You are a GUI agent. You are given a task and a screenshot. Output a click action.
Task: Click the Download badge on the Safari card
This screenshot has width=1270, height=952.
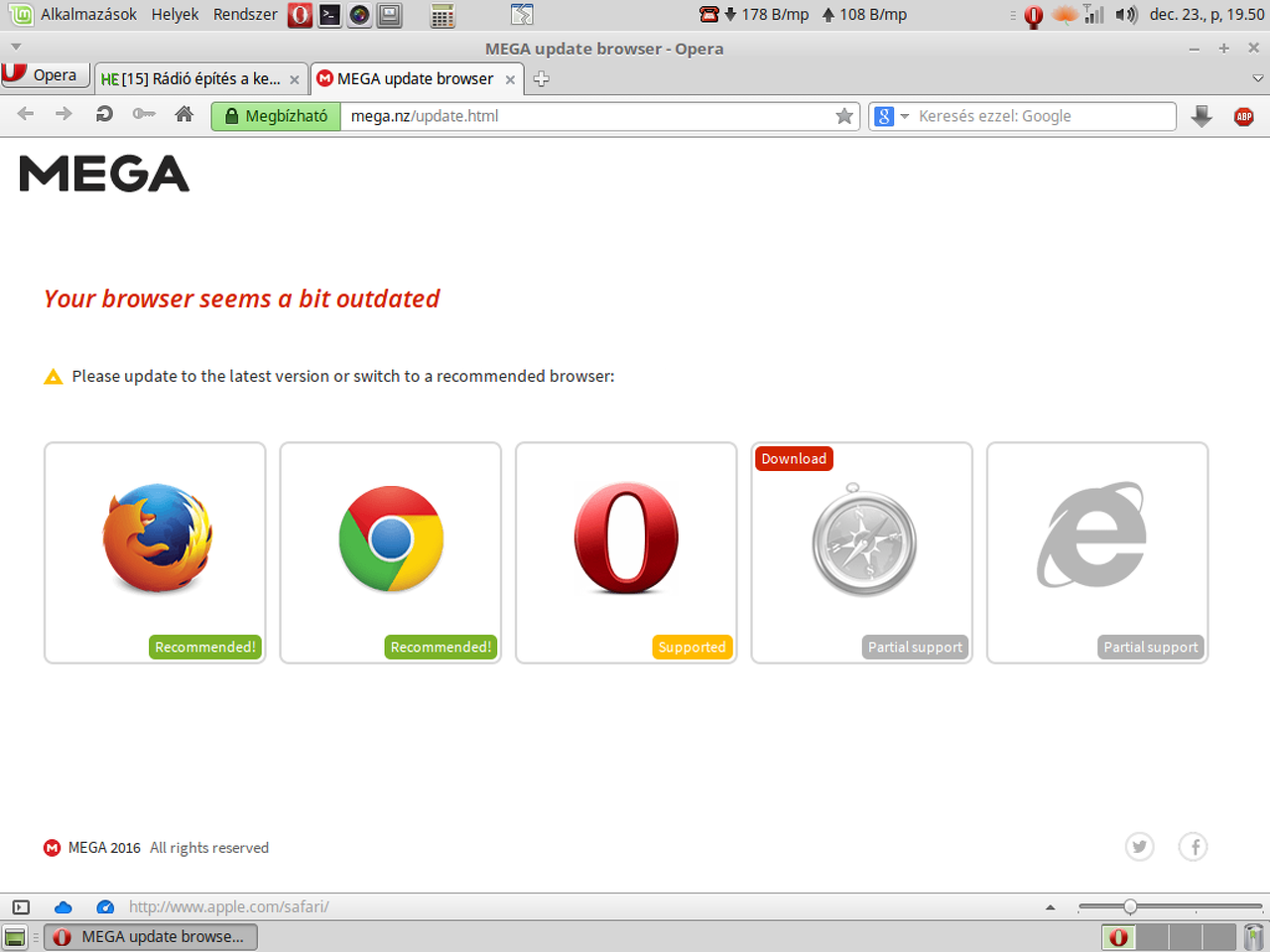point(794,458)
